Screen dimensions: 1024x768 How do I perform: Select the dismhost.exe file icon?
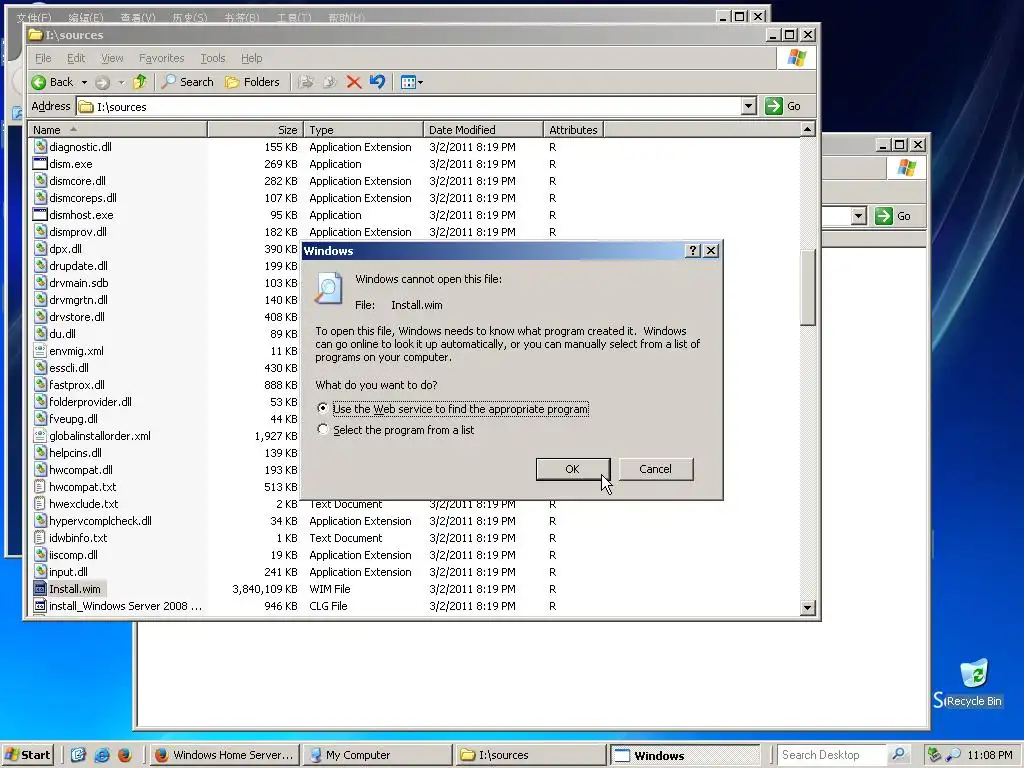pos(40,215)
